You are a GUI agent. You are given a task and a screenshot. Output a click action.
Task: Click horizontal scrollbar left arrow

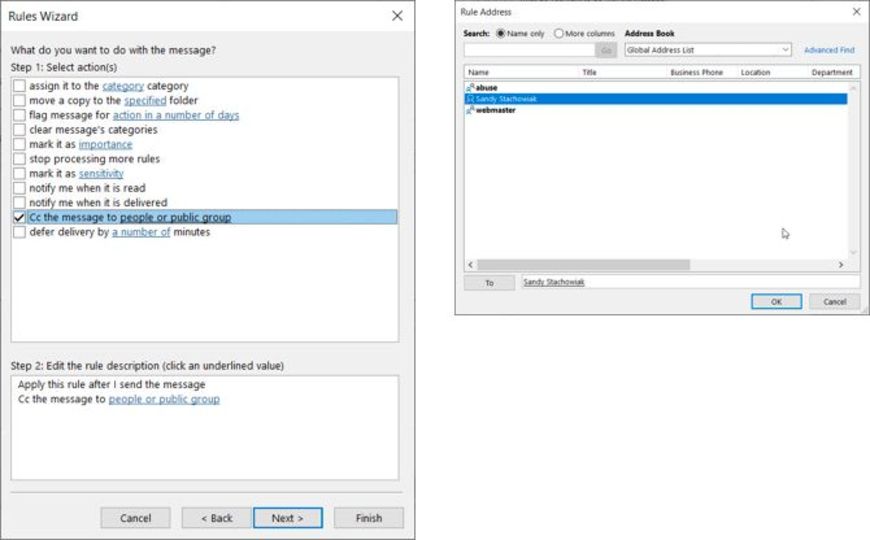pos(471,265)
